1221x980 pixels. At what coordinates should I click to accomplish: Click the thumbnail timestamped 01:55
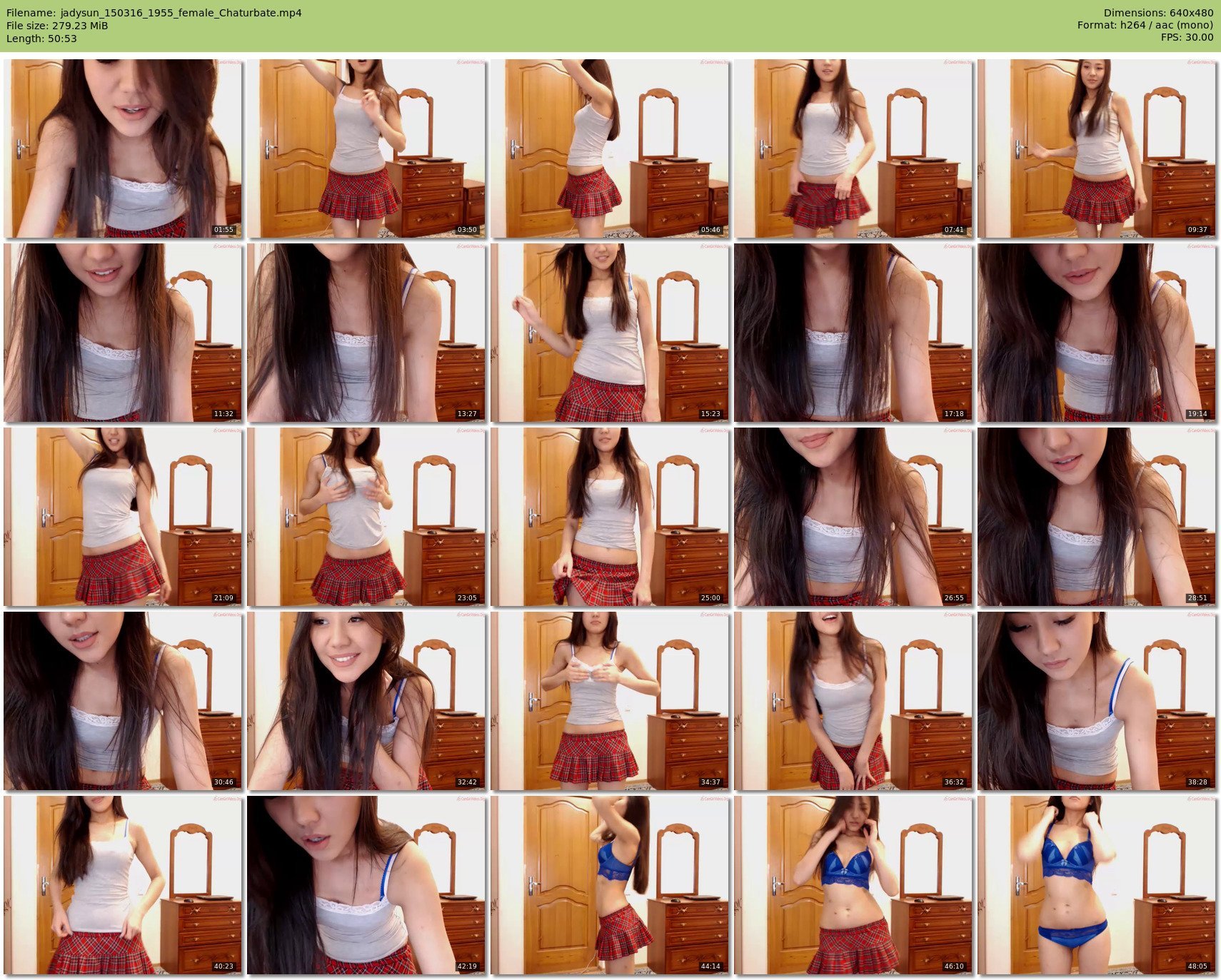point(123,148)
